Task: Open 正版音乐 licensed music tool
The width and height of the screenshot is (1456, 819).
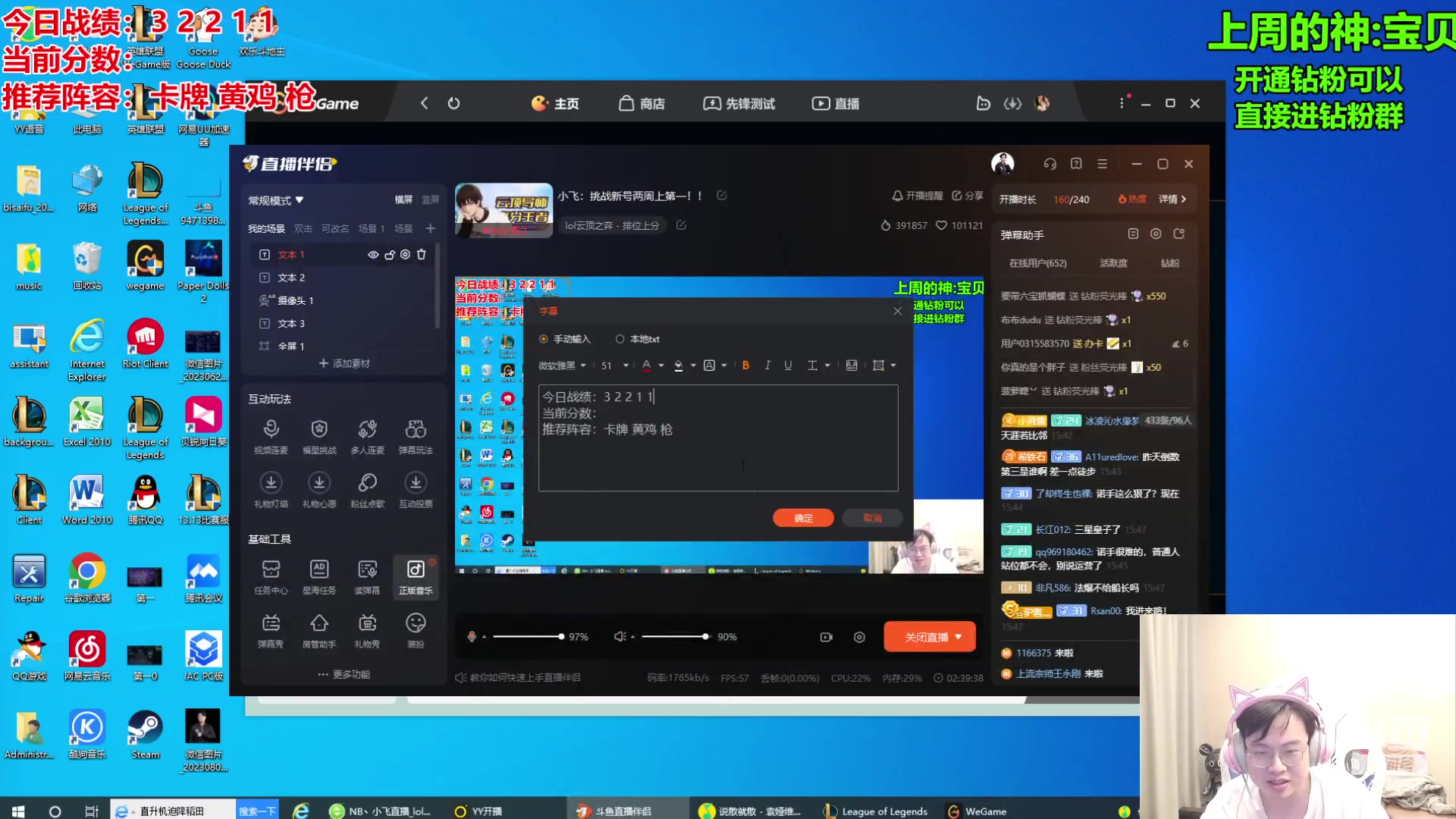Action: click(x=416, y=576)
